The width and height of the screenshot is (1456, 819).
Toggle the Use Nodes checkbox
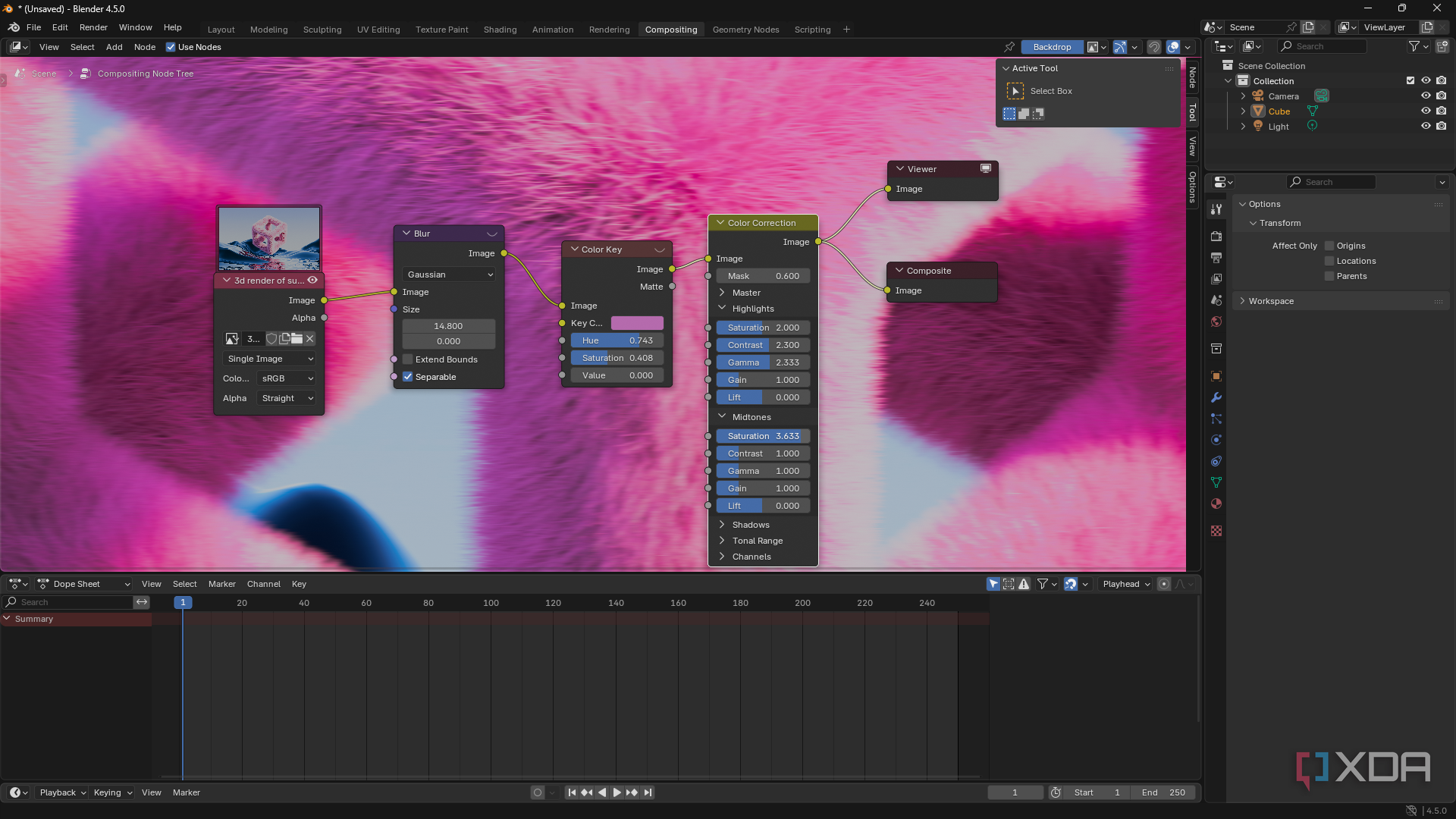171,47
